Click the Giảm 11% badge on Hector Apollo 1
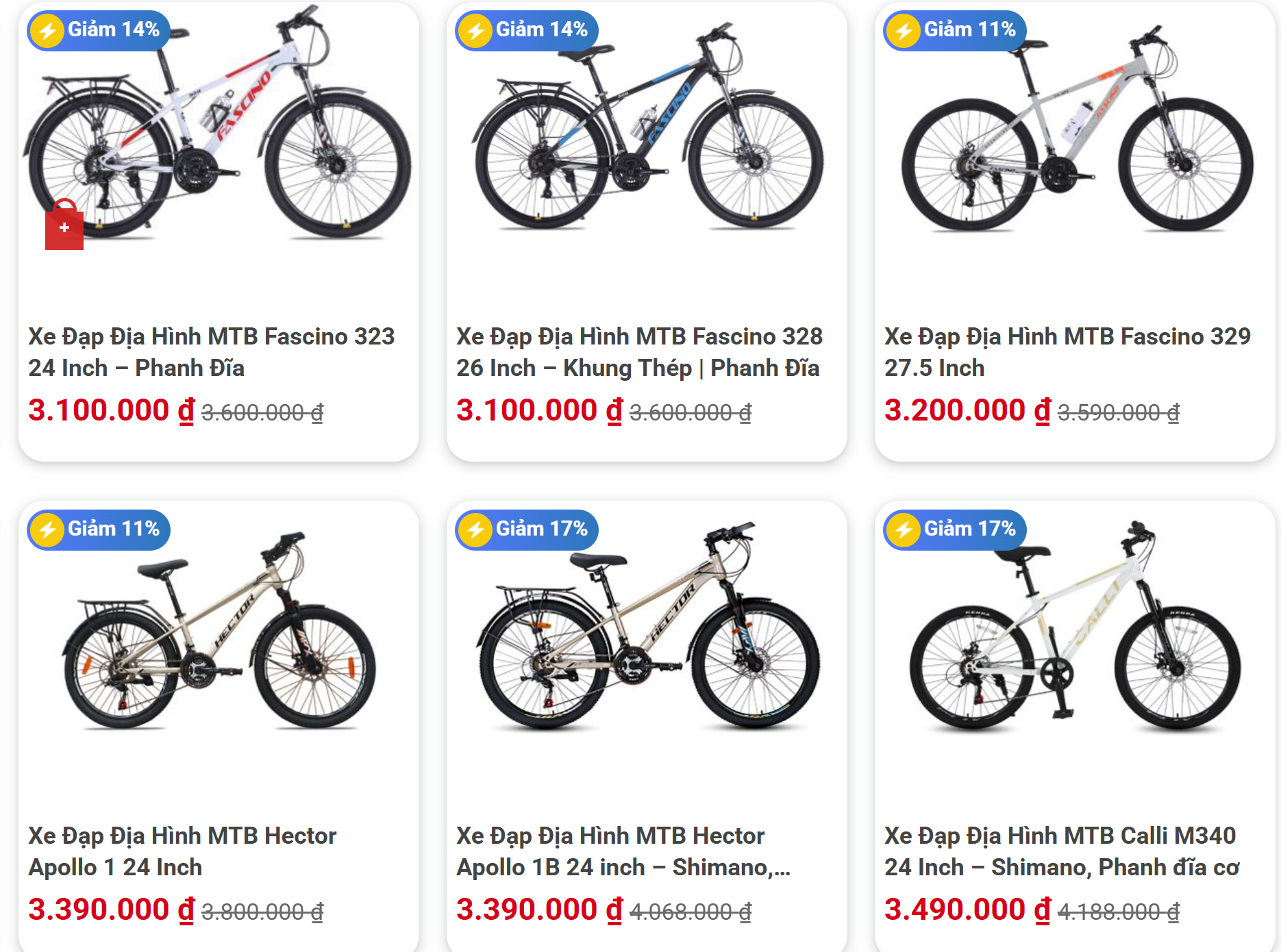The image size is (1281, 952). (99, 529)
